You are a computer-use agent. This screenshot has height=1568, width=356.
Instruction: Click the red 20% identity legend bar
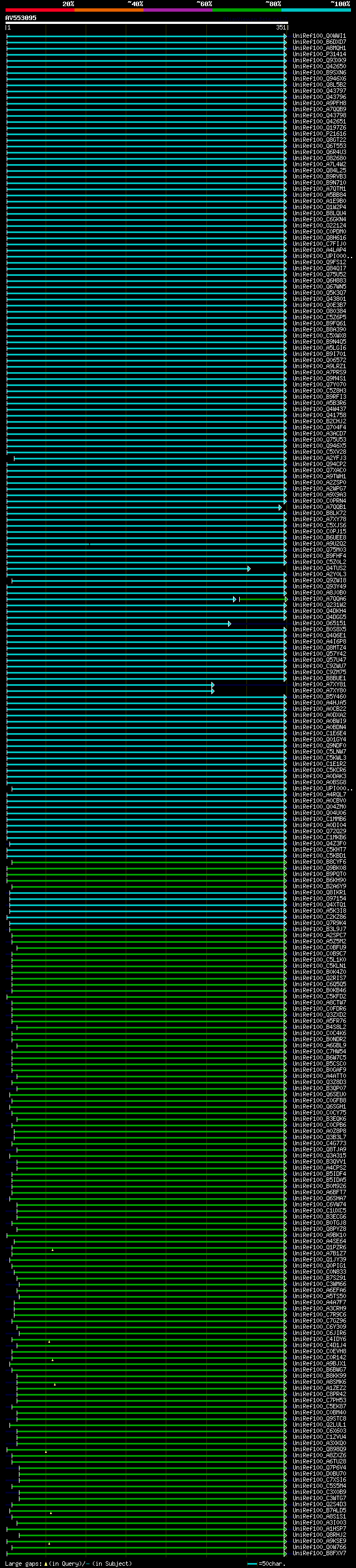point(39,10)
